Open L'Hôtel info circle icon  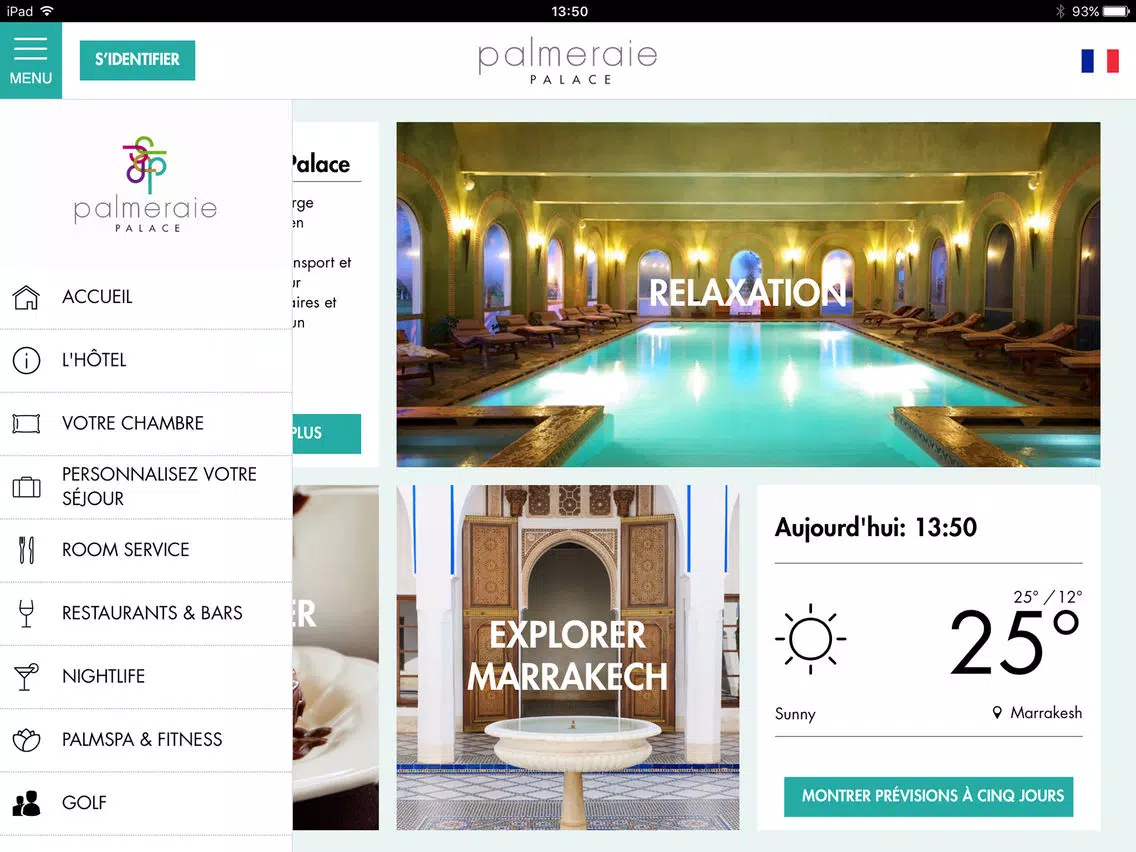(x=26, y=360)
